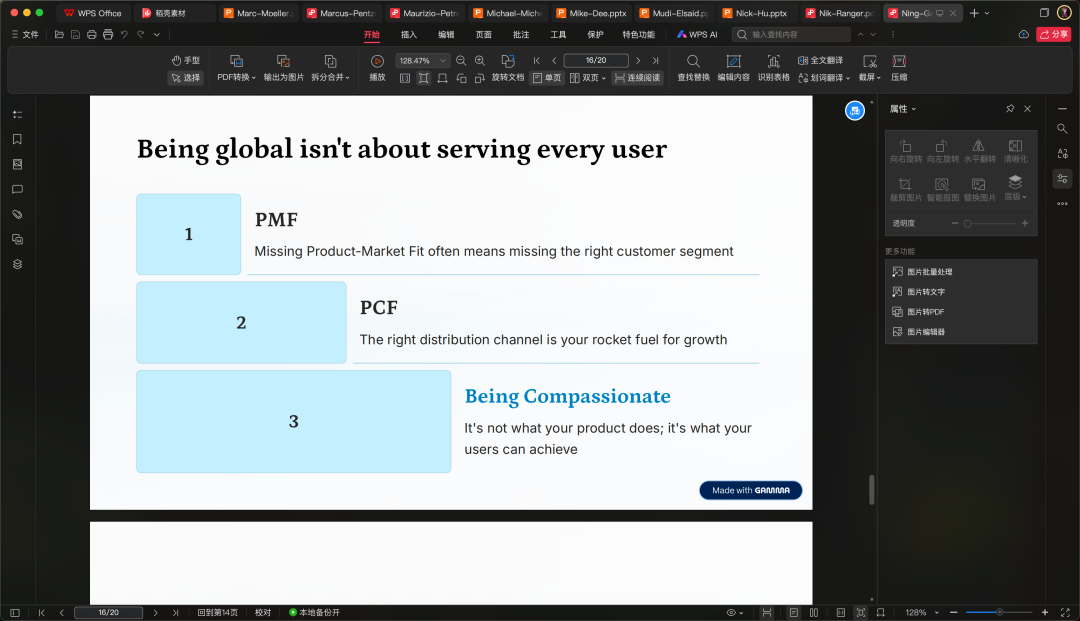Open the PDF转换 conversion dropdown
The width and height of the screenshot is (1080, 621).
pyautogui.click(x=236, y=68)
